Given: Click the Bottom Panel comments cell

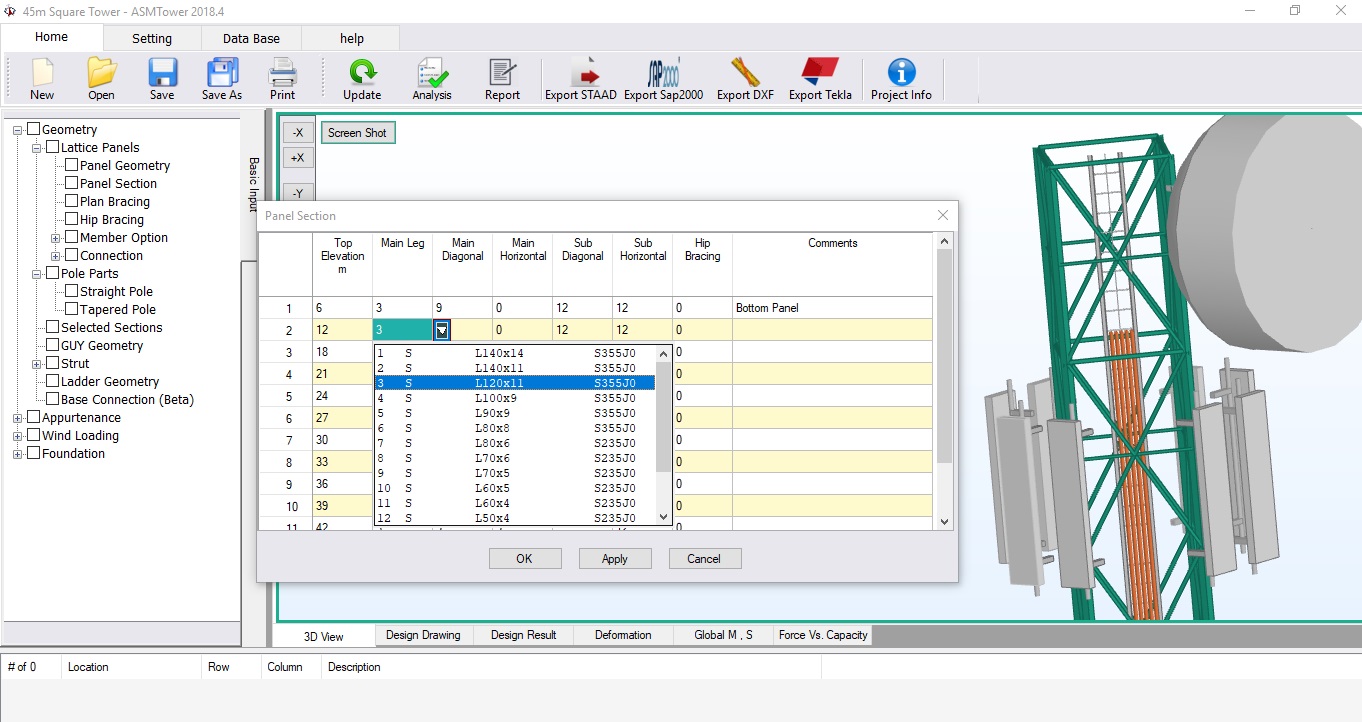Looking at the screenshot, I should pos(832,308).
